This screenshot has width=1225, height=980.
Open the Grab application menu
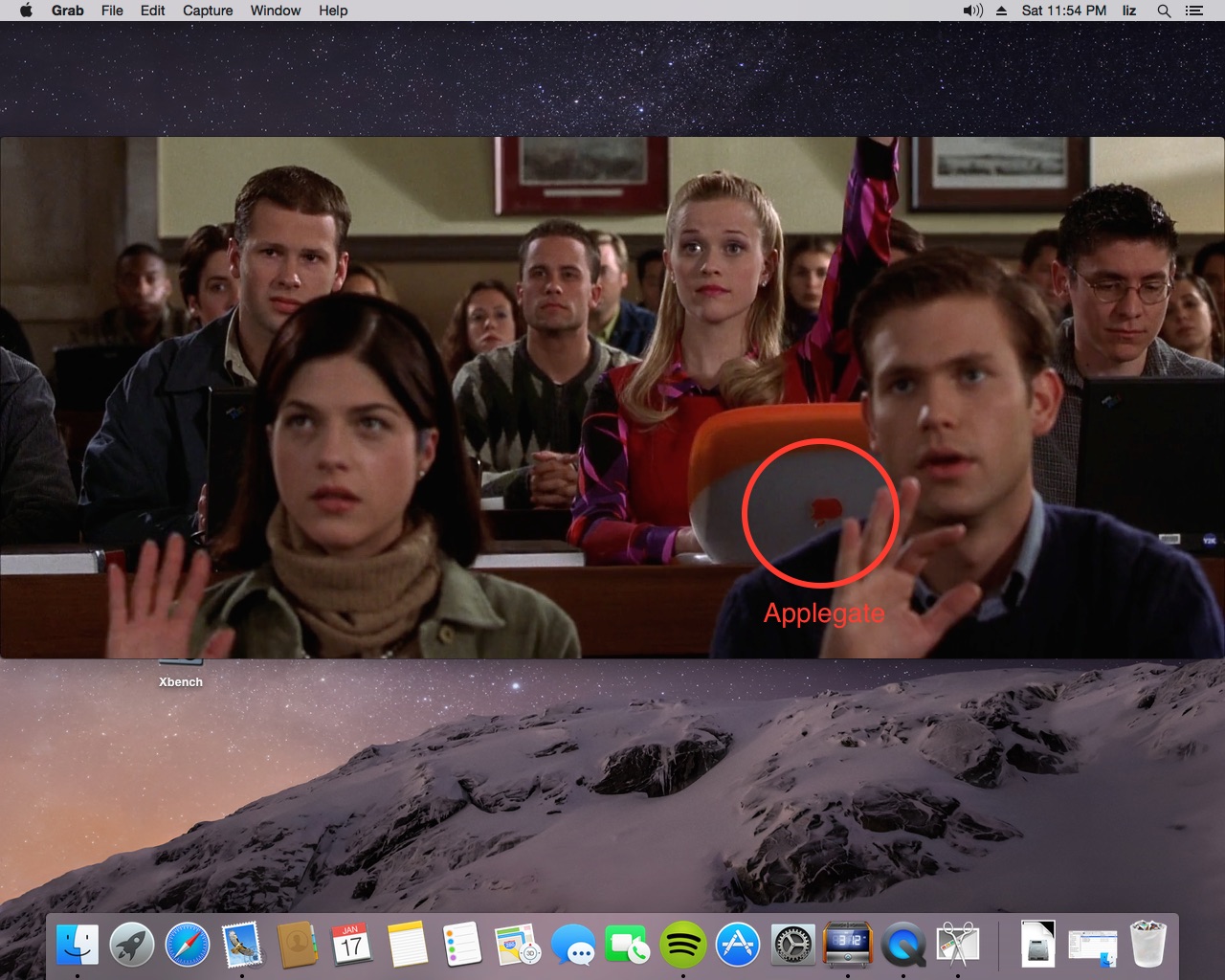pos(68,11)
